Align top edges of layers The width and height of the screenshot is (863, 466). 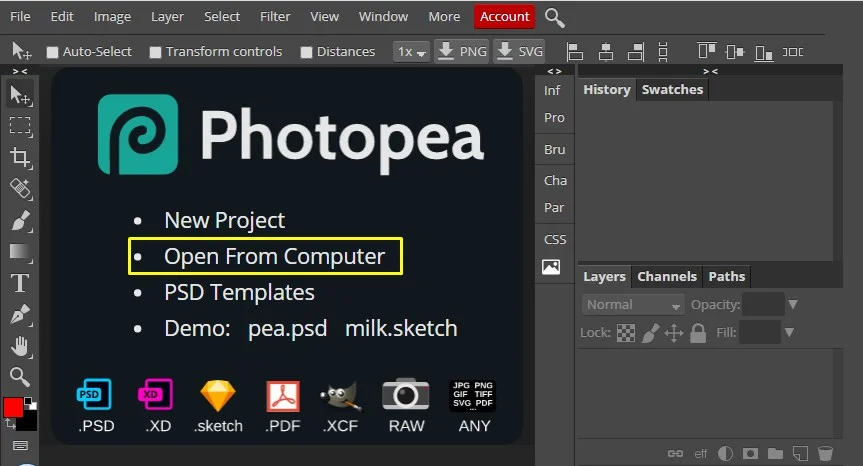706,51
